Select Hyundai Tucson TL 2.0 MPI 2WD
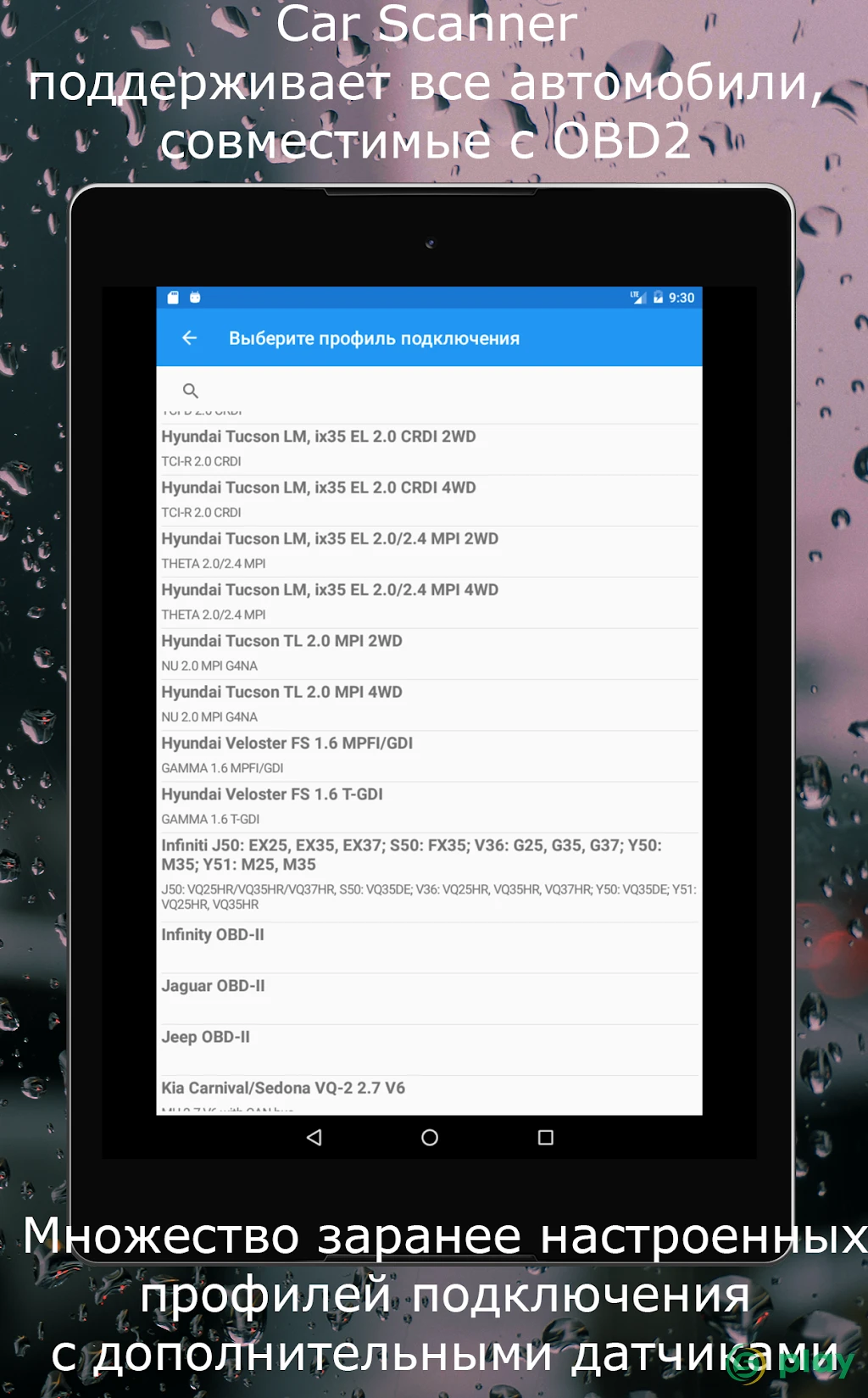Image resolution: width=868 pixels, height=1398 pixels. (x=429, y=653)
